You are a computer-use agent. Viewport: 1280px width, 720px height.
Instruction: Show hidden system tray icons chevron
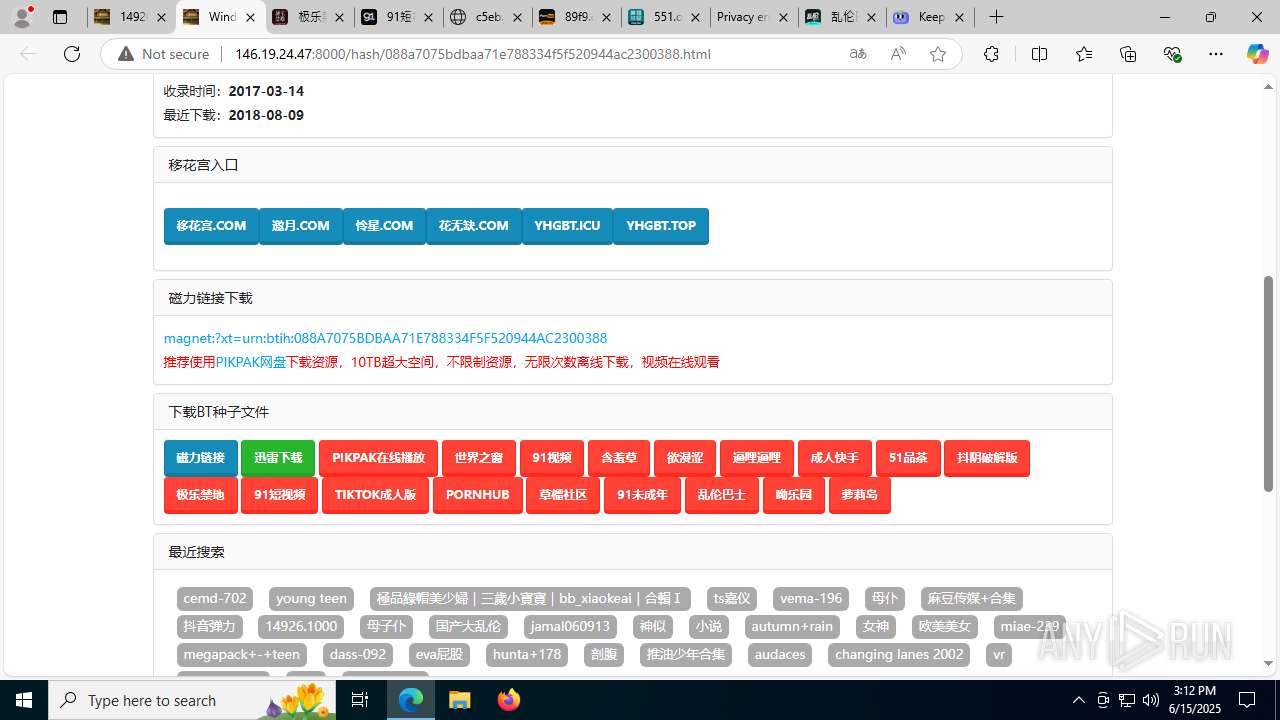[x=1078, y=700]
